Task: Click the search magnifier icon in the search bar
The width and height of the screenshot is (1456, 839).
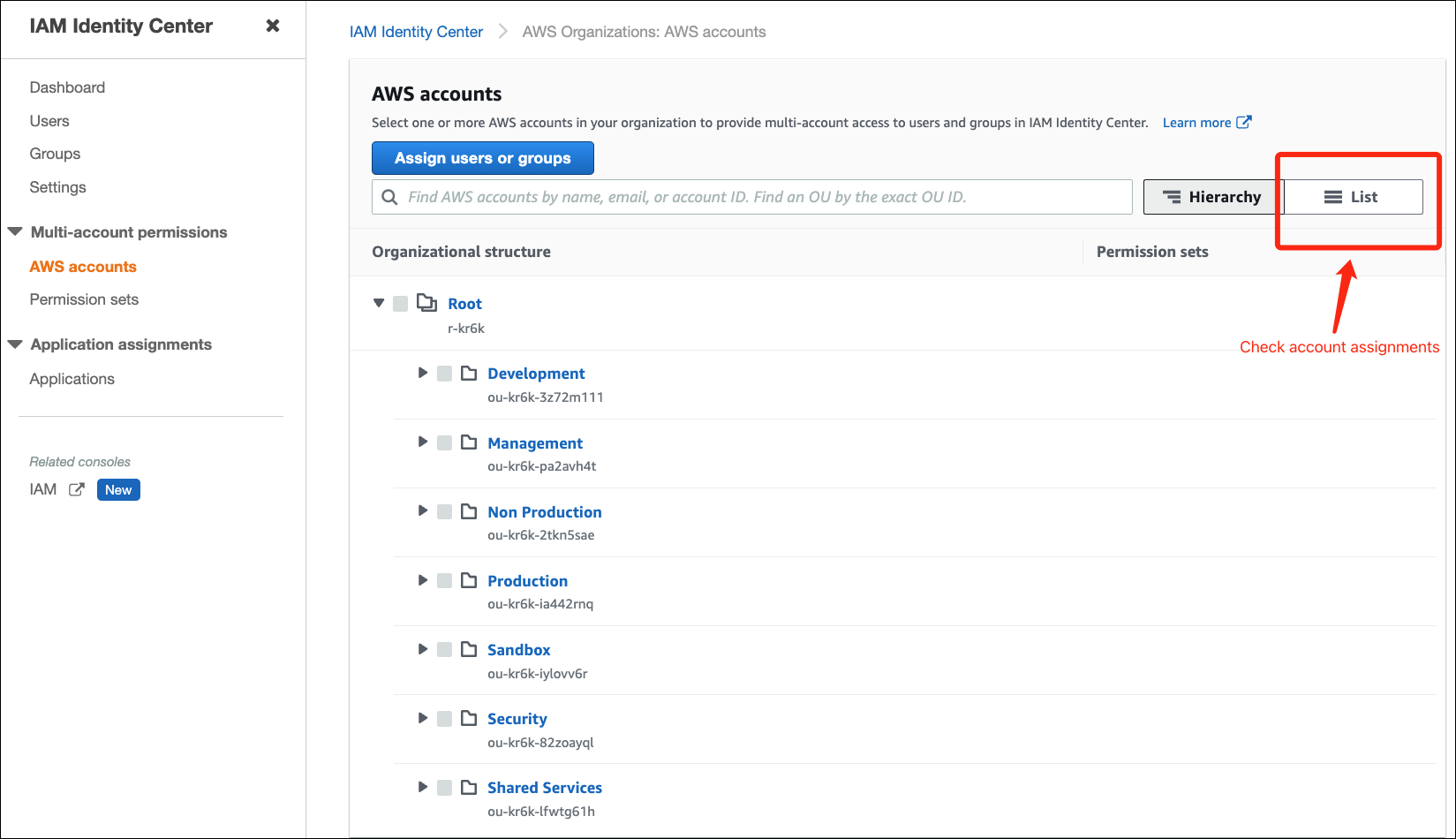Action: pyautogui.click(x=389, y=196)
